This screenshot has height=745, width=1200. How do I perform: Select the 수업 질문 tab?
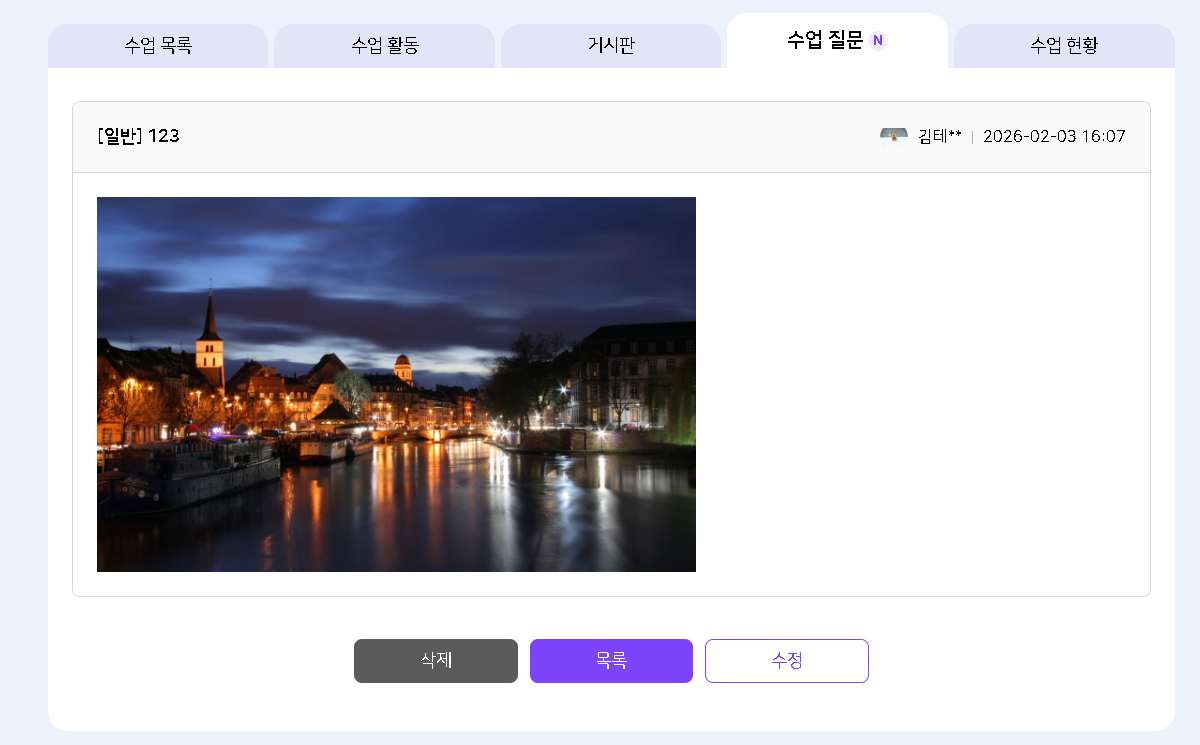(x=824, y=41)
